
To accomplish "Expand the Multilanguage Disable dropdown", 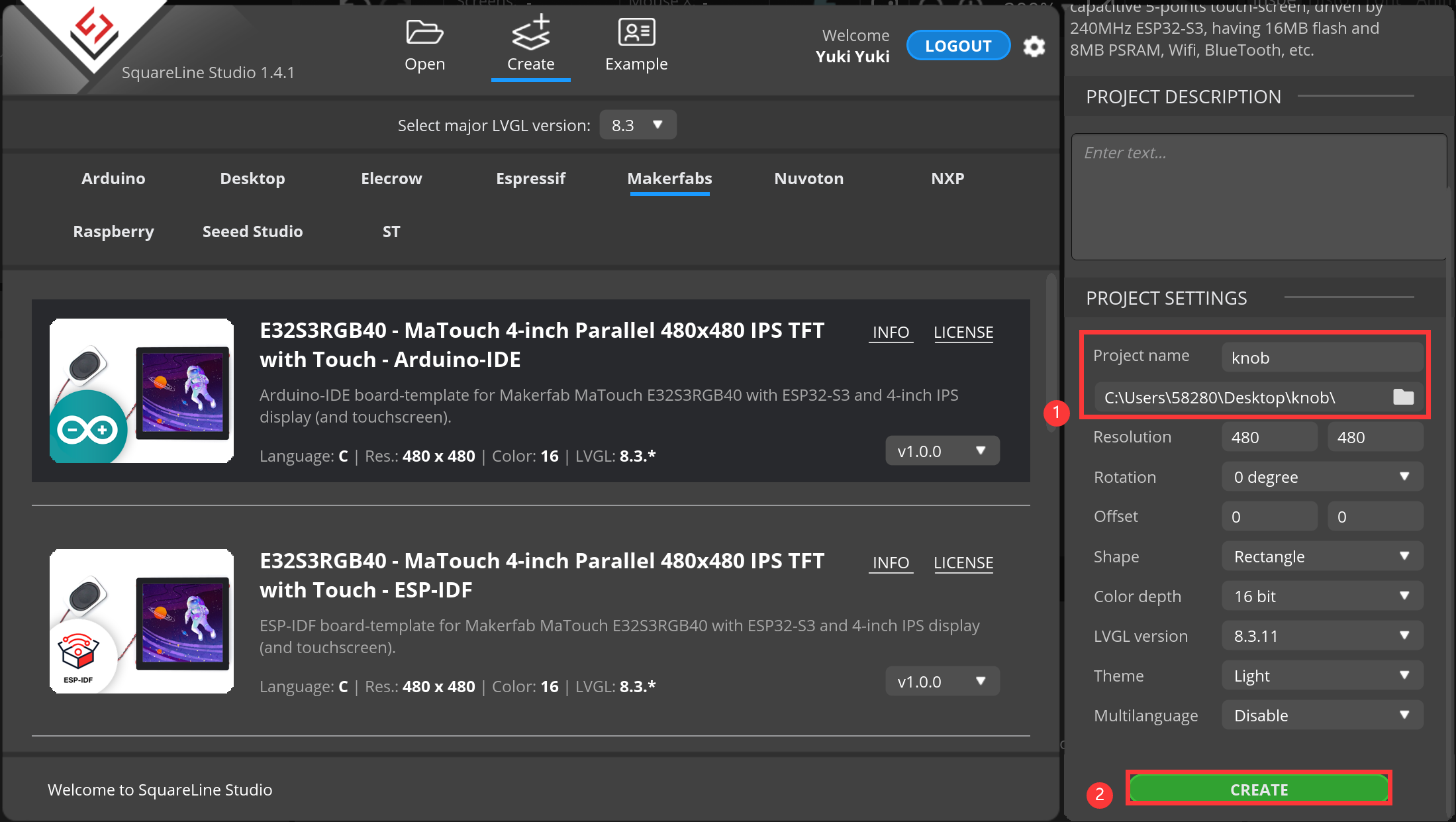I will click(1322, 715).
